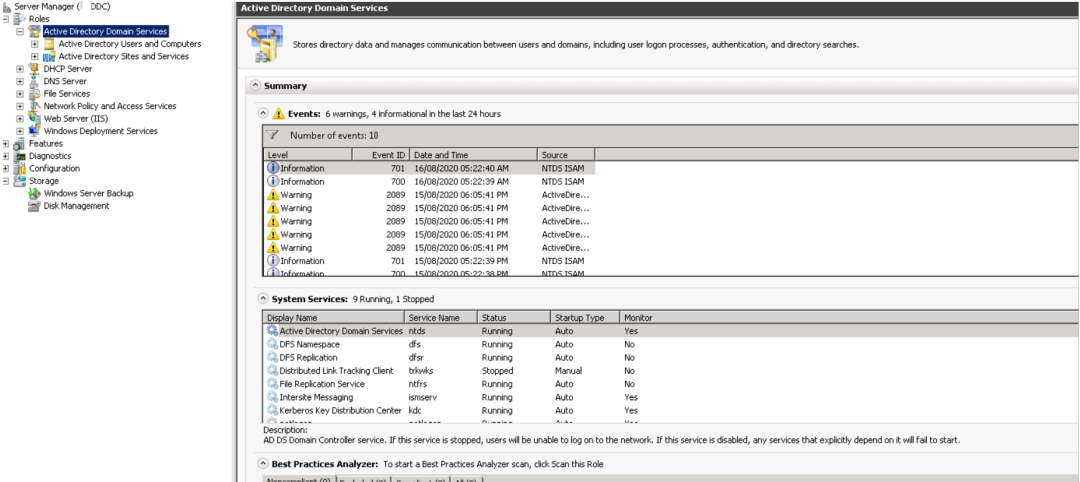Click the File Services icon
Viewport: 1080px width, 482px height.
click(x=34, y=94)
